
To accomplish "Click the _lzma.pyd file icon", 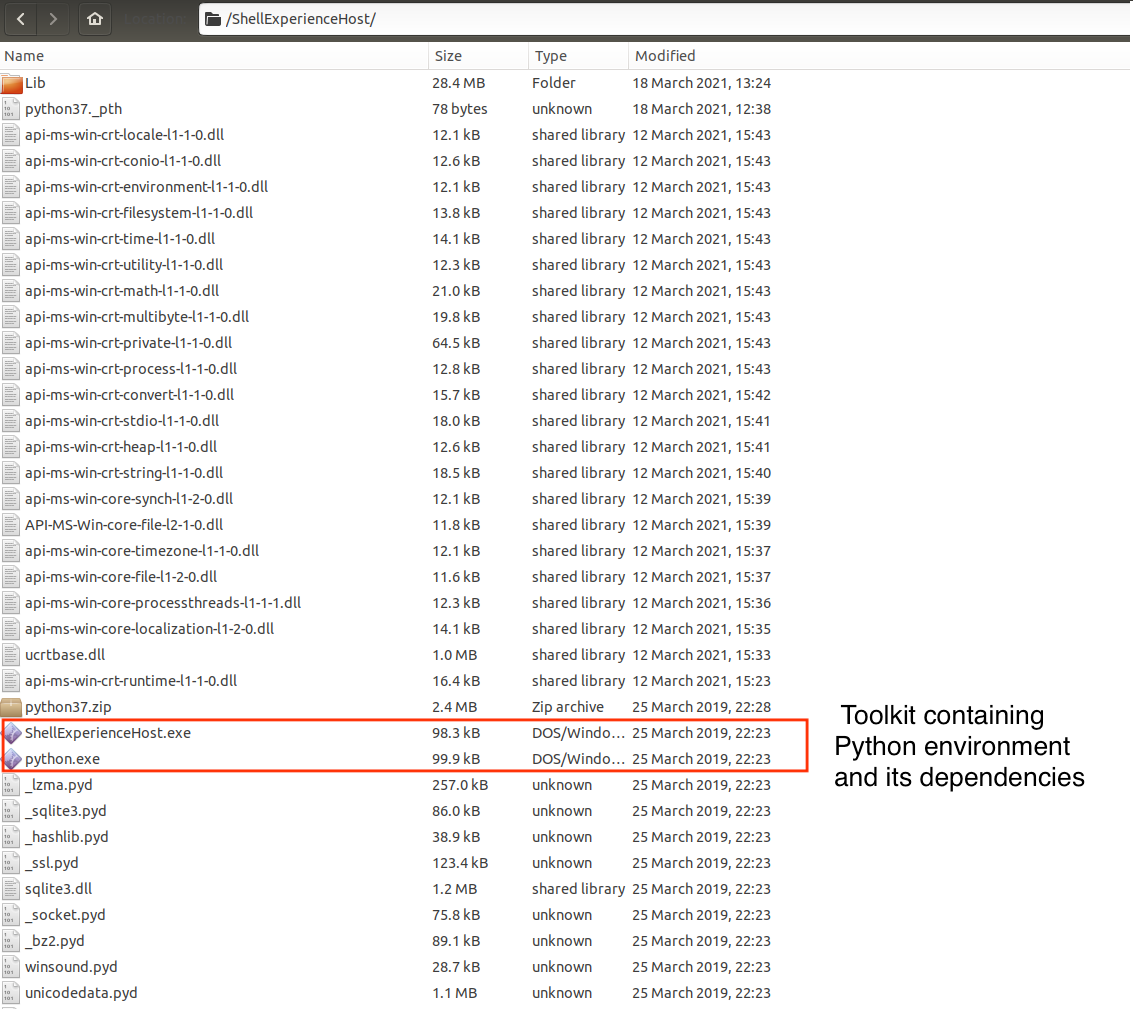I will click(x=11, y=786).
